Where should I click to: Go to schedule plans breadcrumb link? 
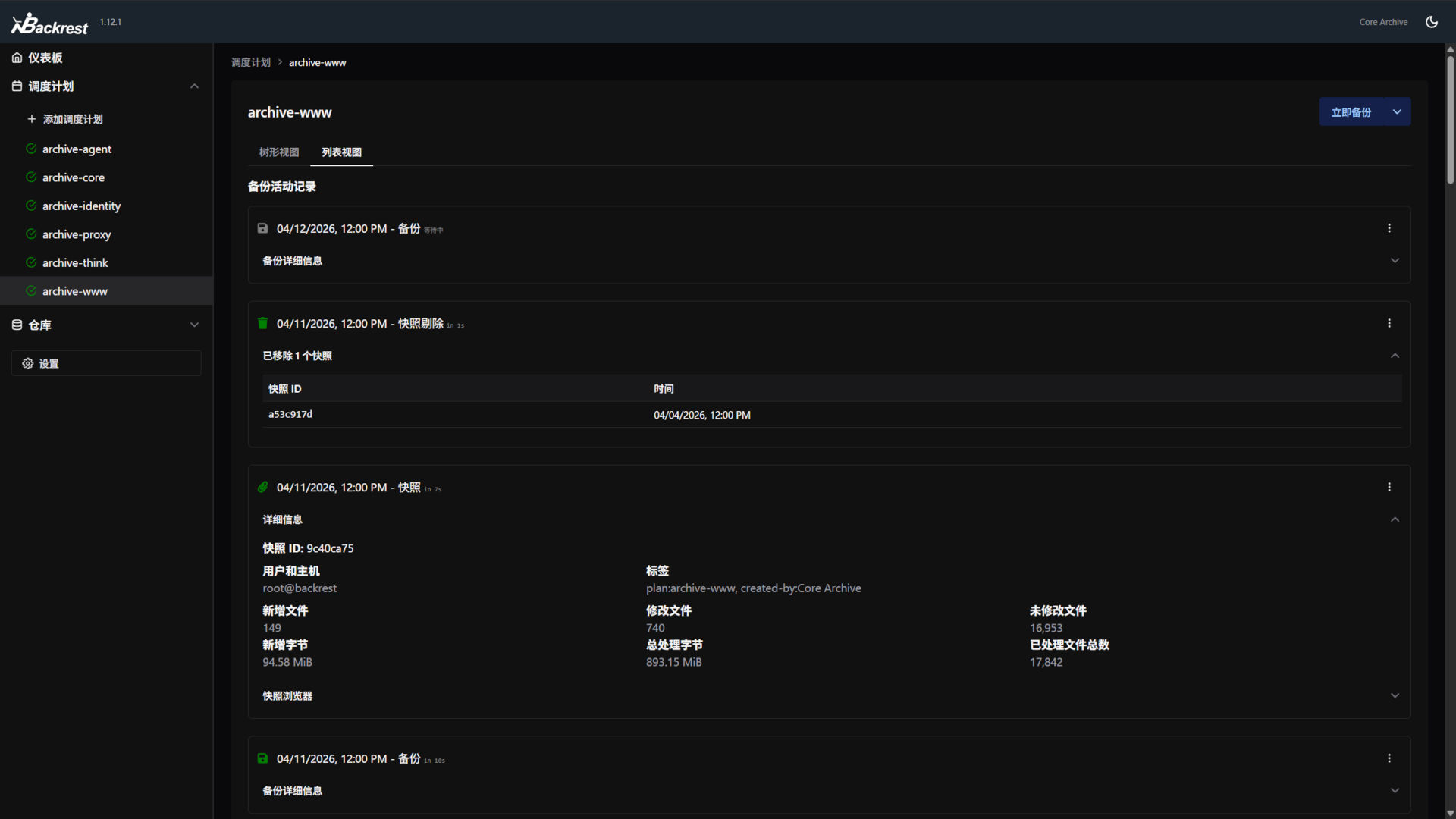click(250, 62)
